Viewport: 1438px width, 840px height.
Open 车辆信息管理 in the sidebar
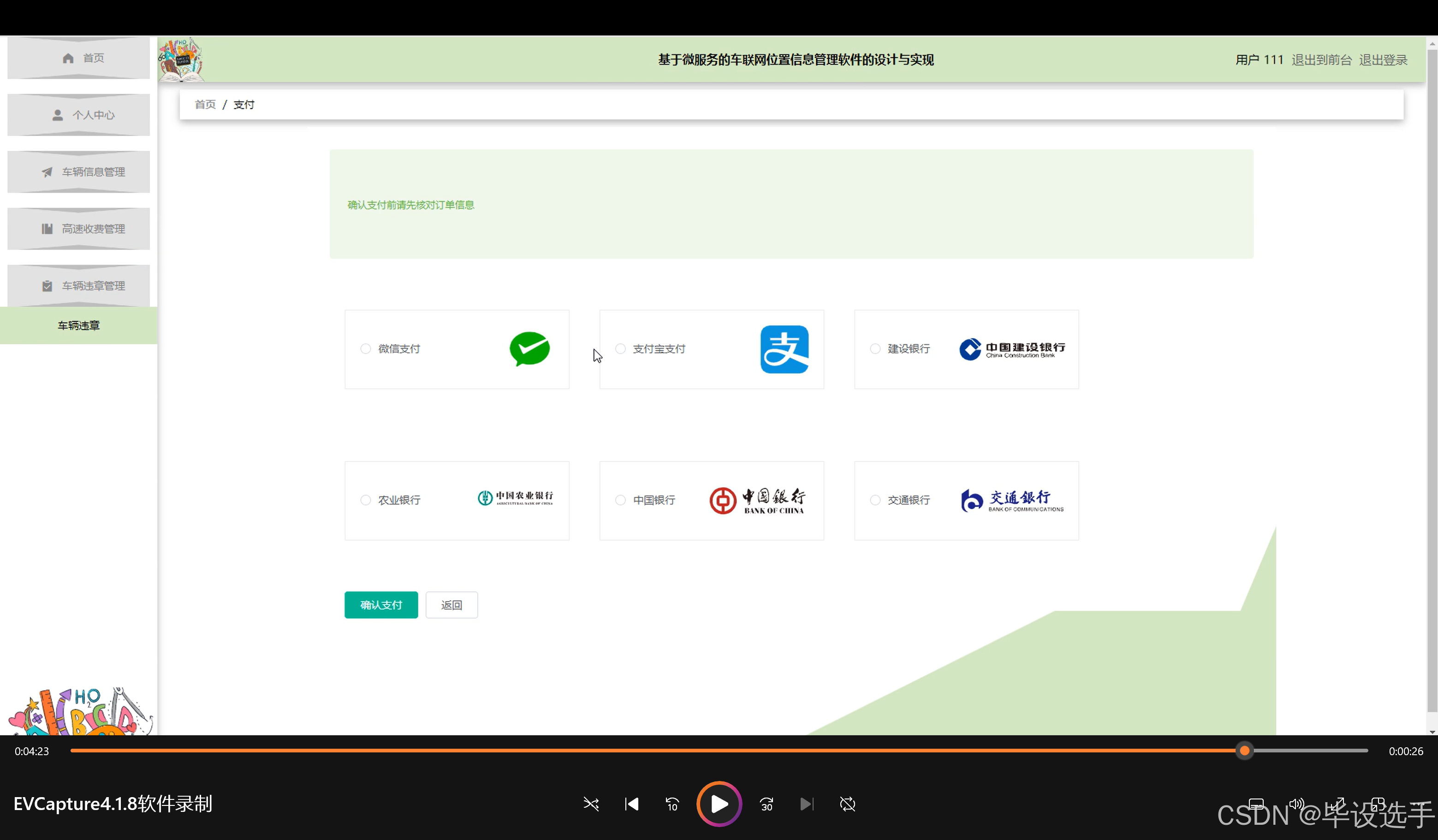[79, 172]
